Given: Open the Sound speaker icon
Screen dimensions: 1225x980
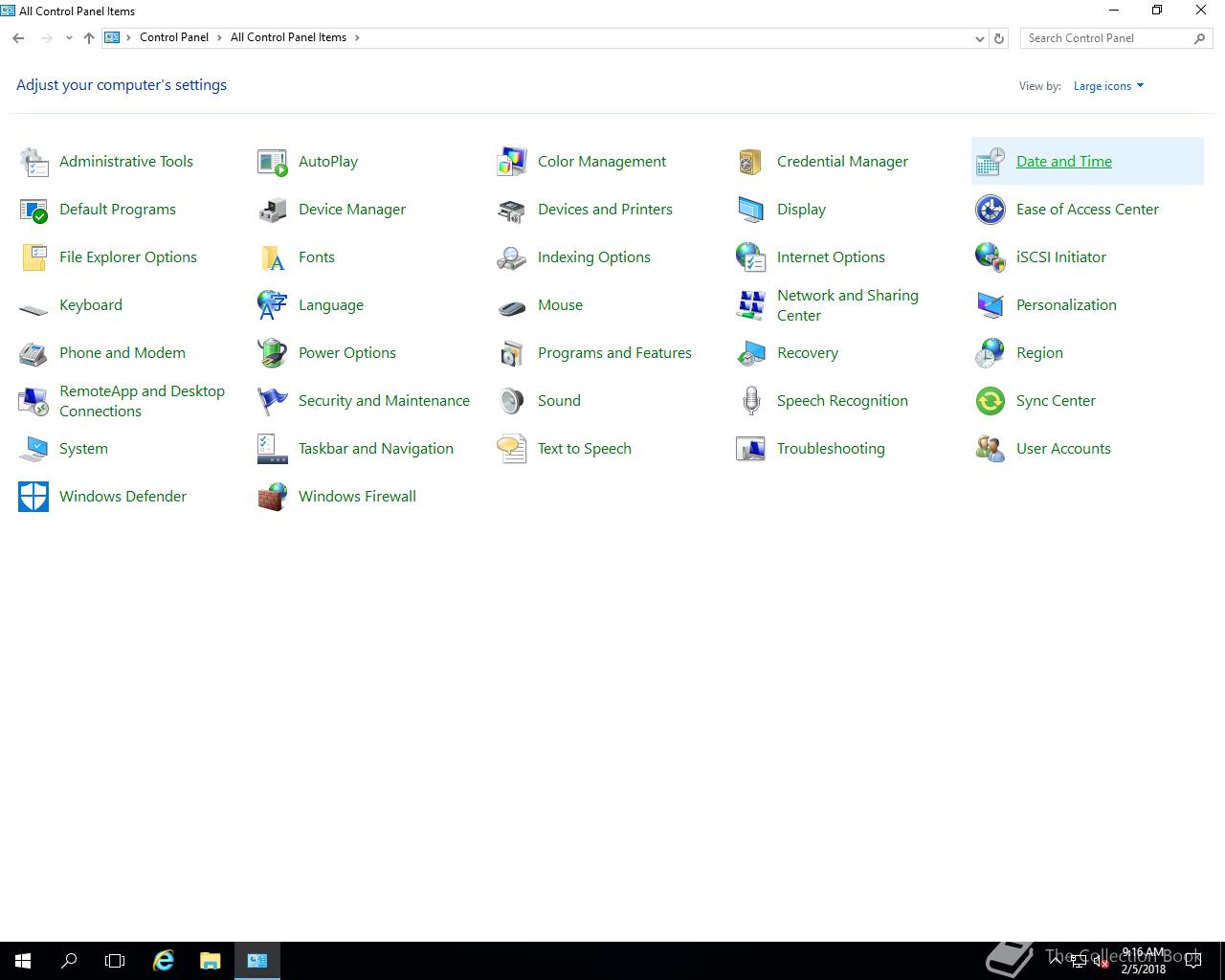Looking at the screenshot, I should (x=512, y=401).
